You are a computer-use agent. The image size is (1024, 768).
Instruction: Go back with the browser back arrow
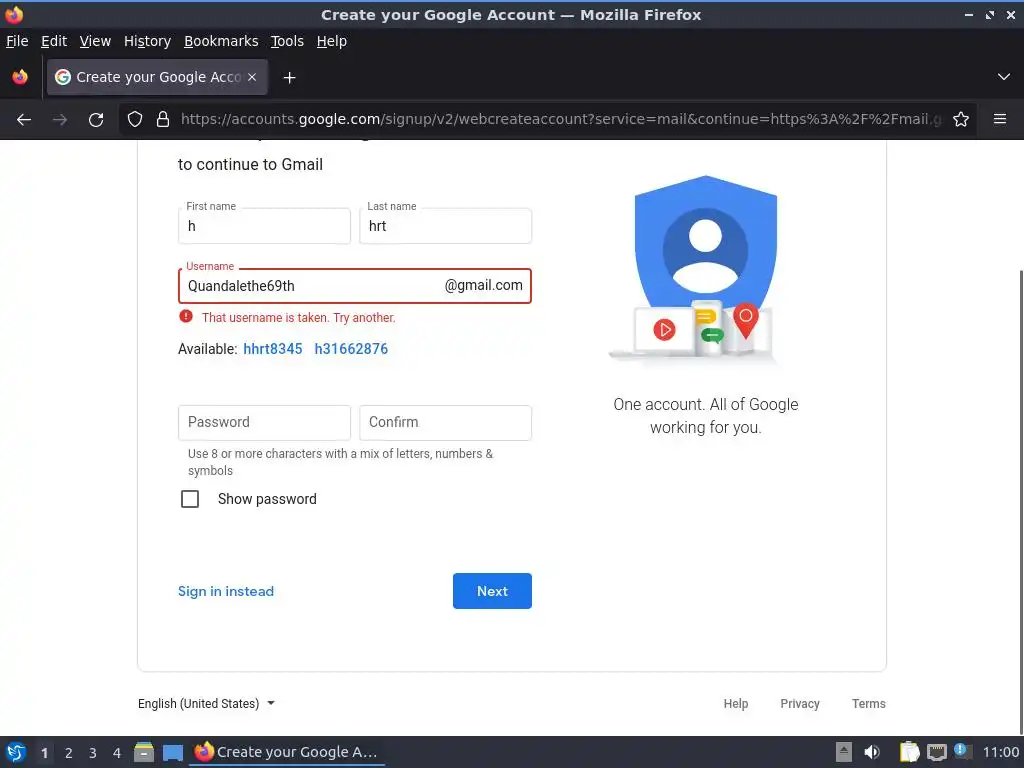tap(24, 120)
